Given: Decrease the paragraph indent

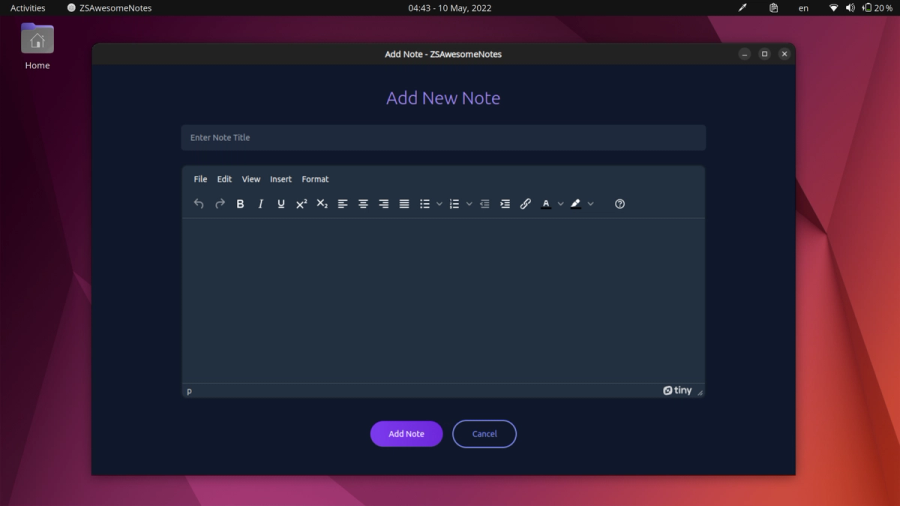Looking at the screenshot, I should (x=484, y=204).
